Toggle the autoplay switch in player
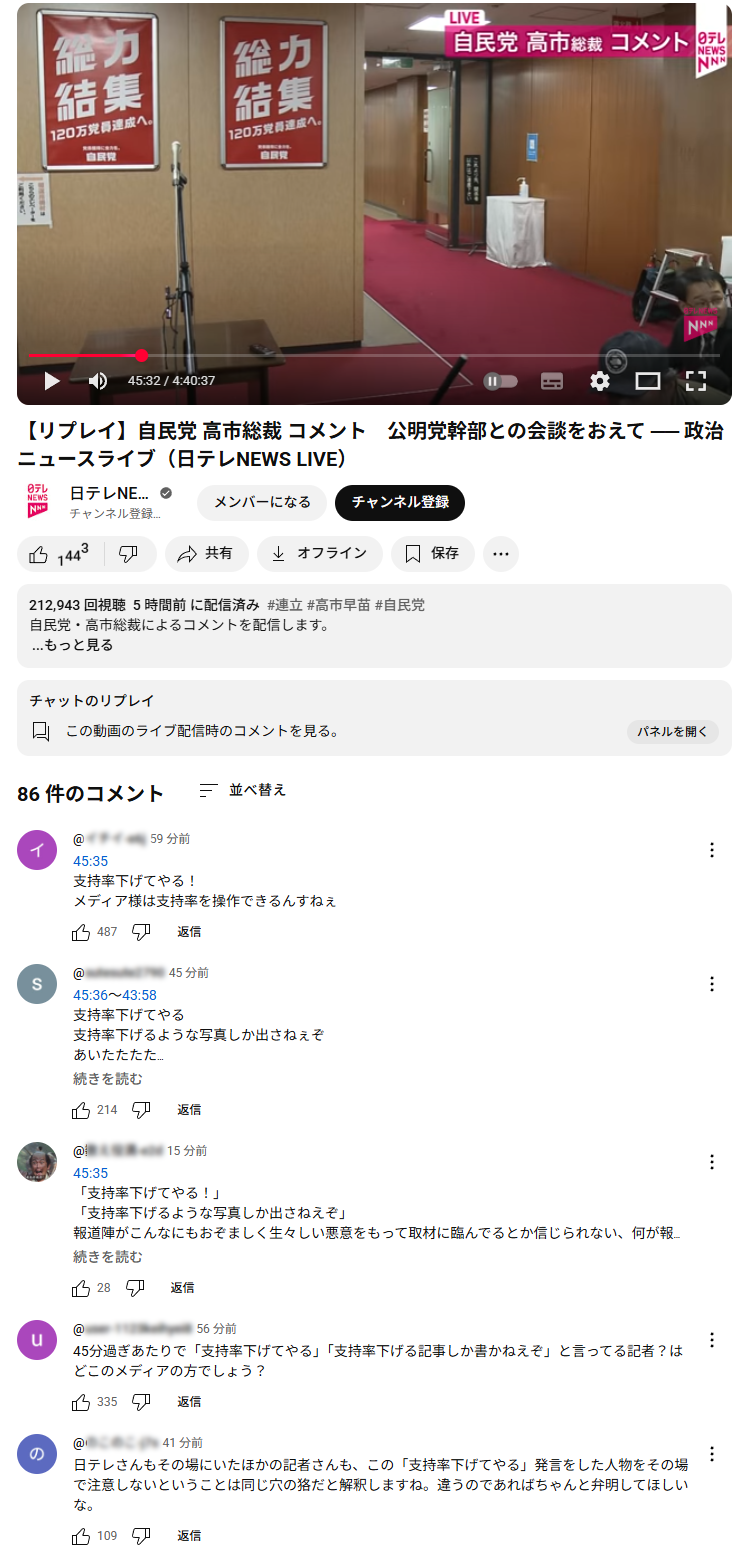This screenshot has height=1550, width=746. pos(501,381)
